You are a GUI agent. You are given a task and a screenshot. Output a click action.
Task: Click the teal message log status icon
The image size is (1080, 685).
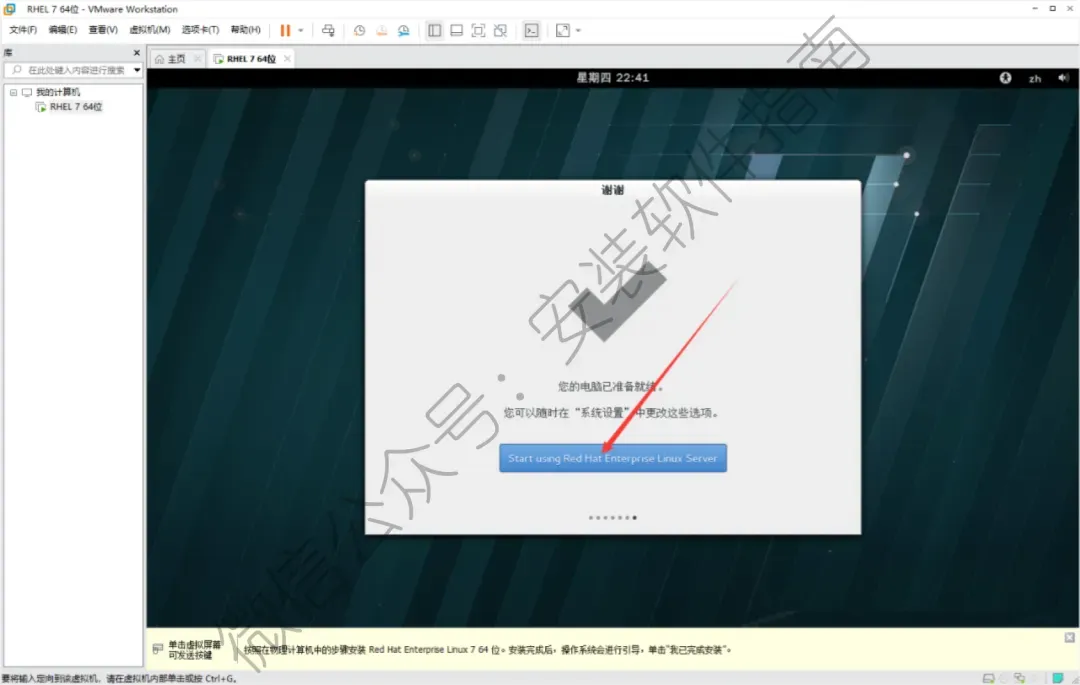(x=1058, y=678)
